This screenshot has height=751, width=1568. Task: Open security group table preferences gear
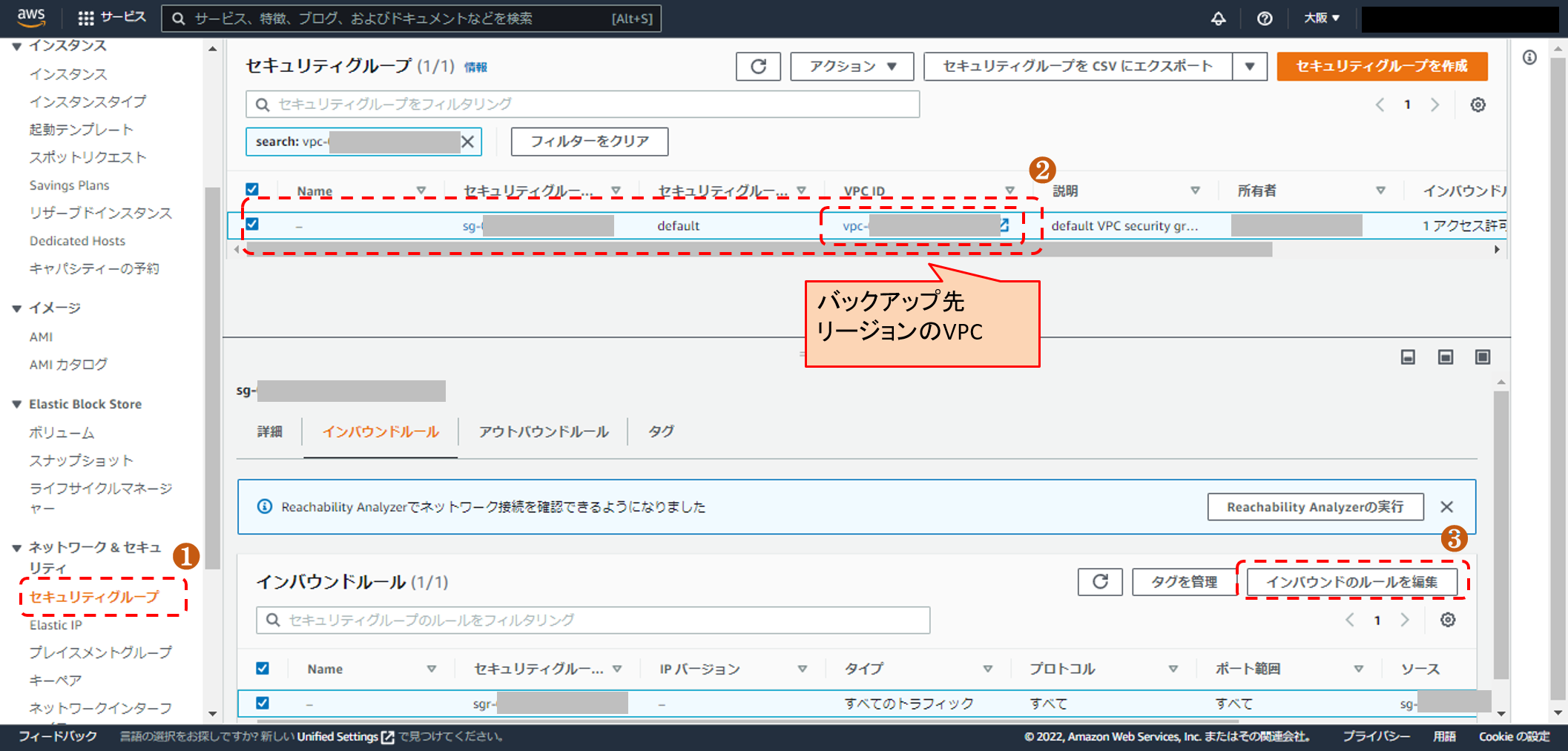(1478, 105)
